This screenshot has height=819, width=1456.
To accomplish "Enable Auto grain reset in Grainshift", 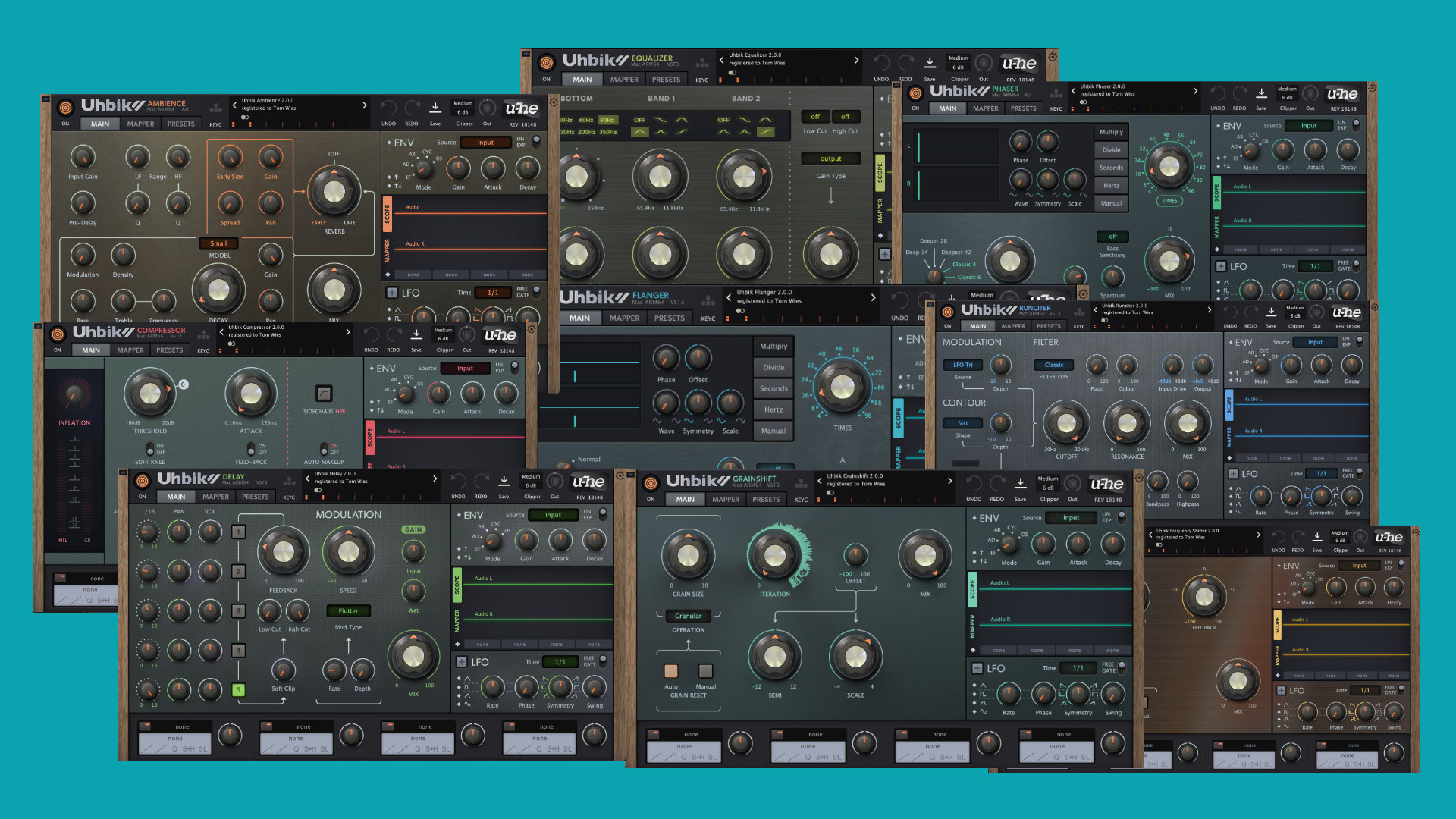I will (x=671, y=671).
